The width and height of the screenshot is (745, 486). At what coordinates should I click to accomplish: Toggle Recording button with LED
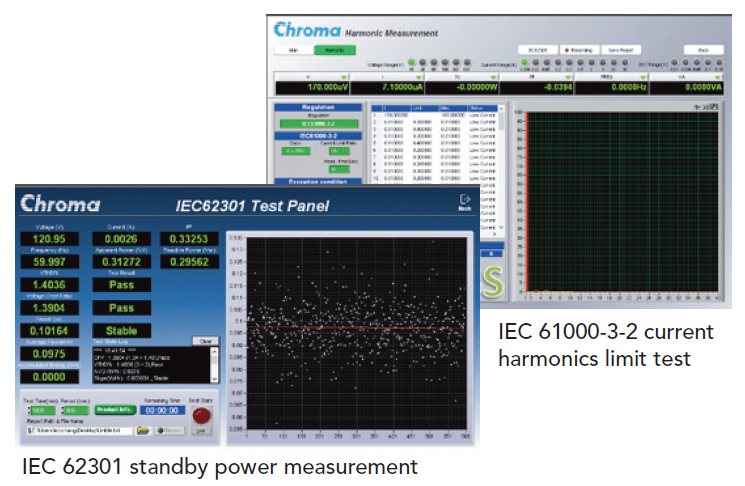click(579, 49)
